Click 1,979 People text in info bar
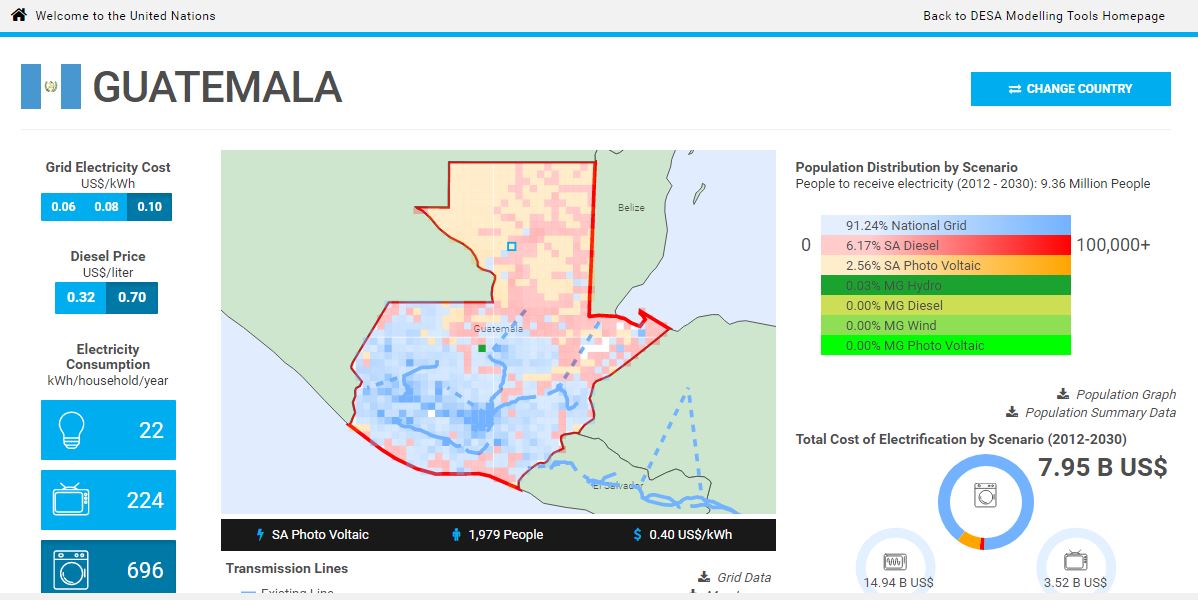1198x600 pixels. tap(506, 535)
